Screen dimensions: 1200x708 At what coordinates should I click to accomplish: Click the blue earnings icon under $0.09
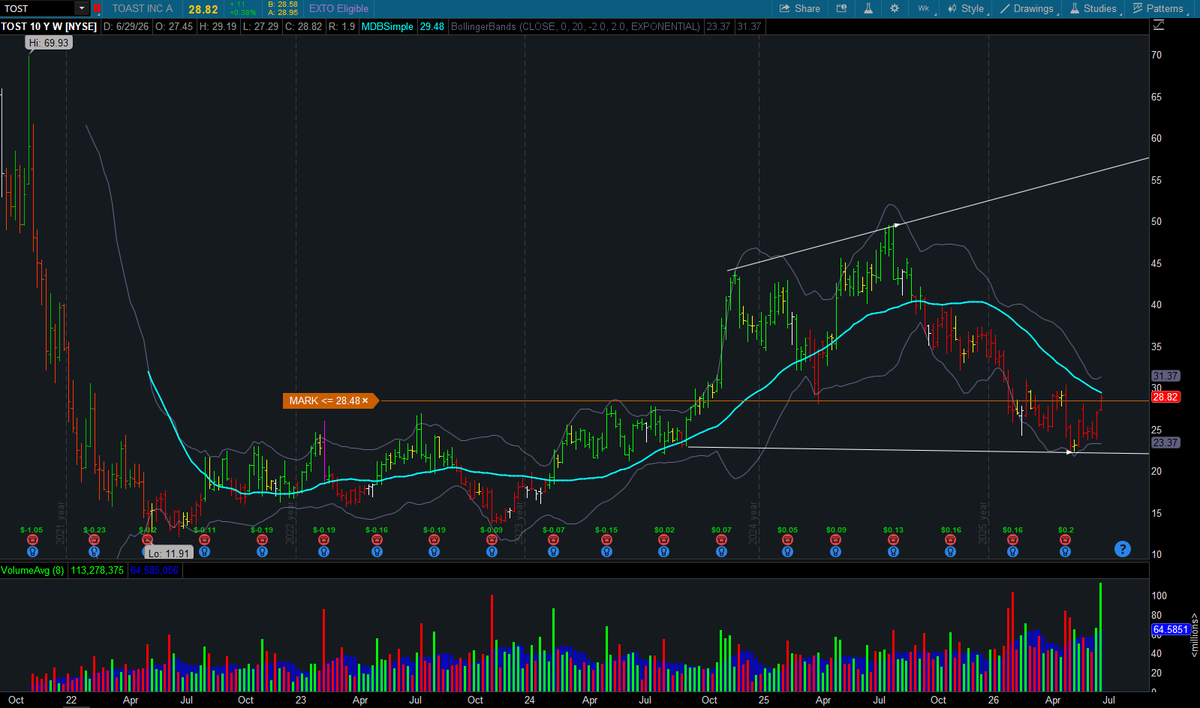coord(836,550)
